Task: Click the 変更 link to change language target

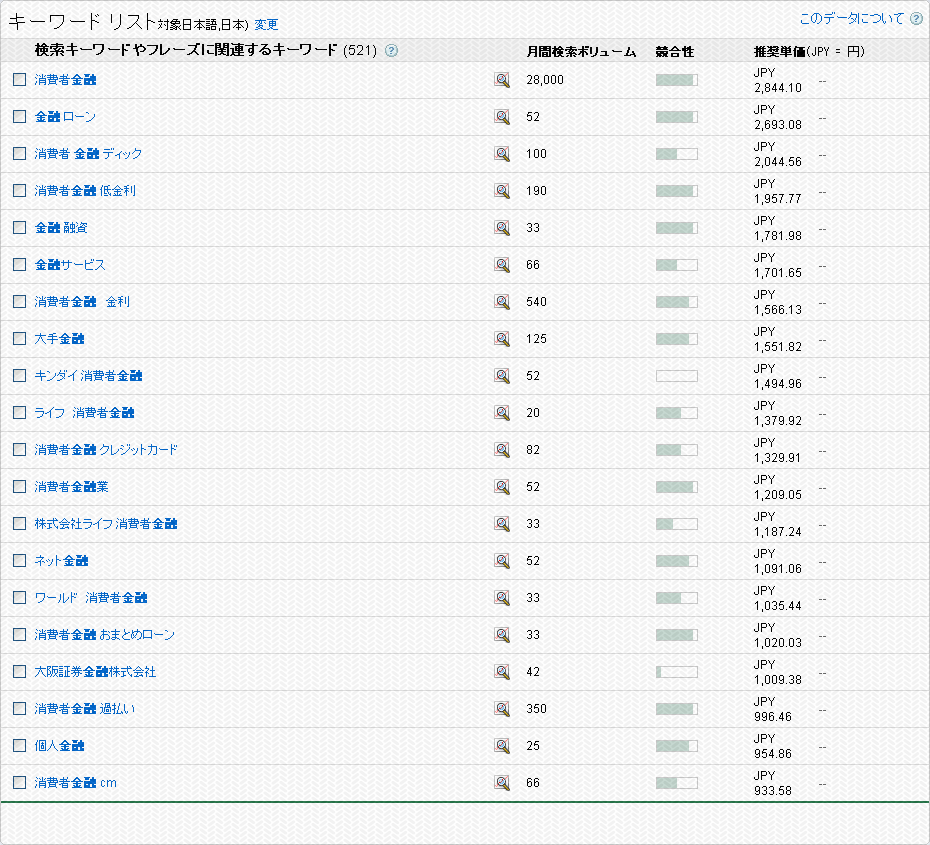Action: click(x=266, y=25)
